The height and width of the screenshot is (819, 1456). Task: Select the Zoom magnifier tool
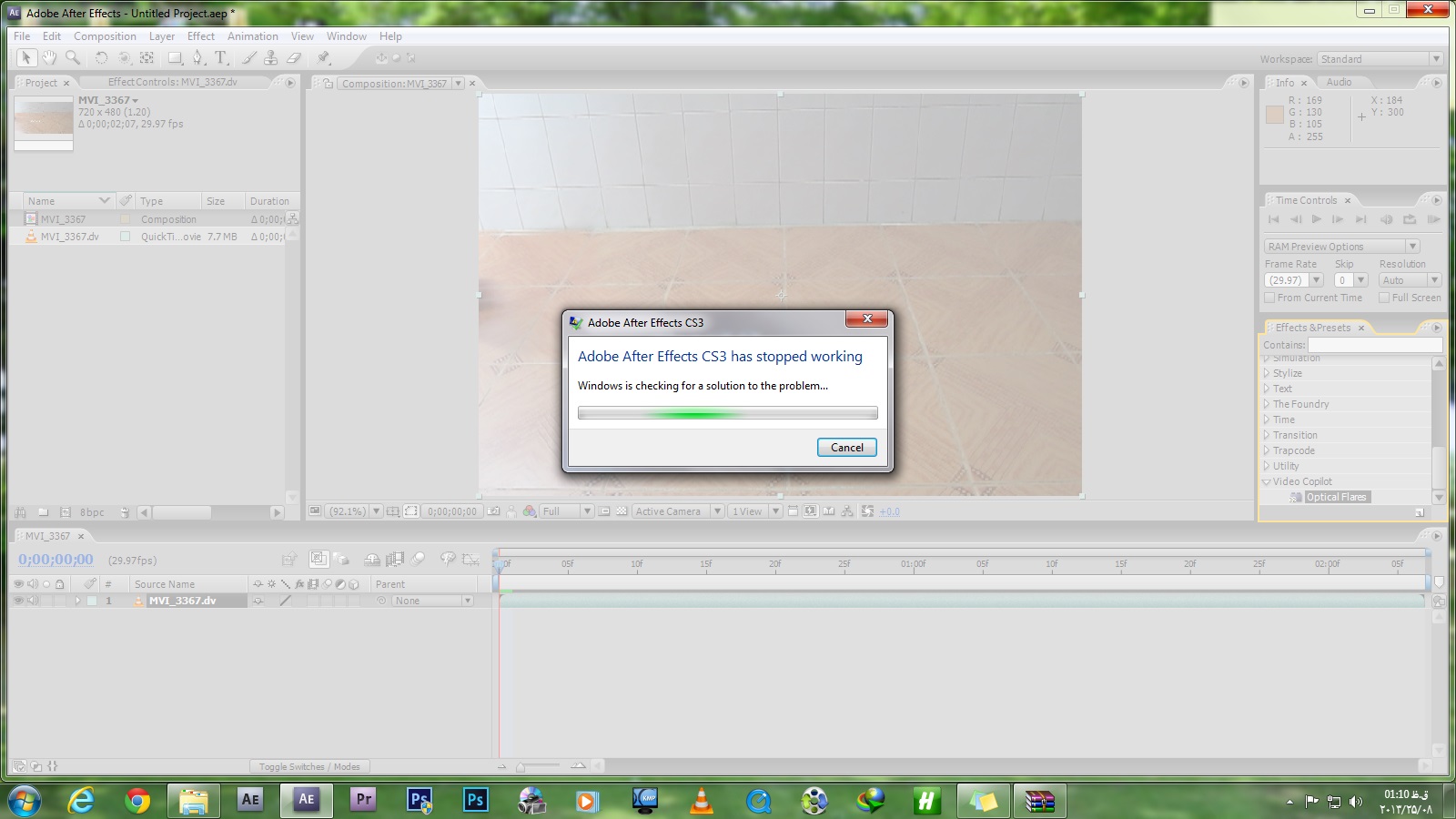pos(73,57)
